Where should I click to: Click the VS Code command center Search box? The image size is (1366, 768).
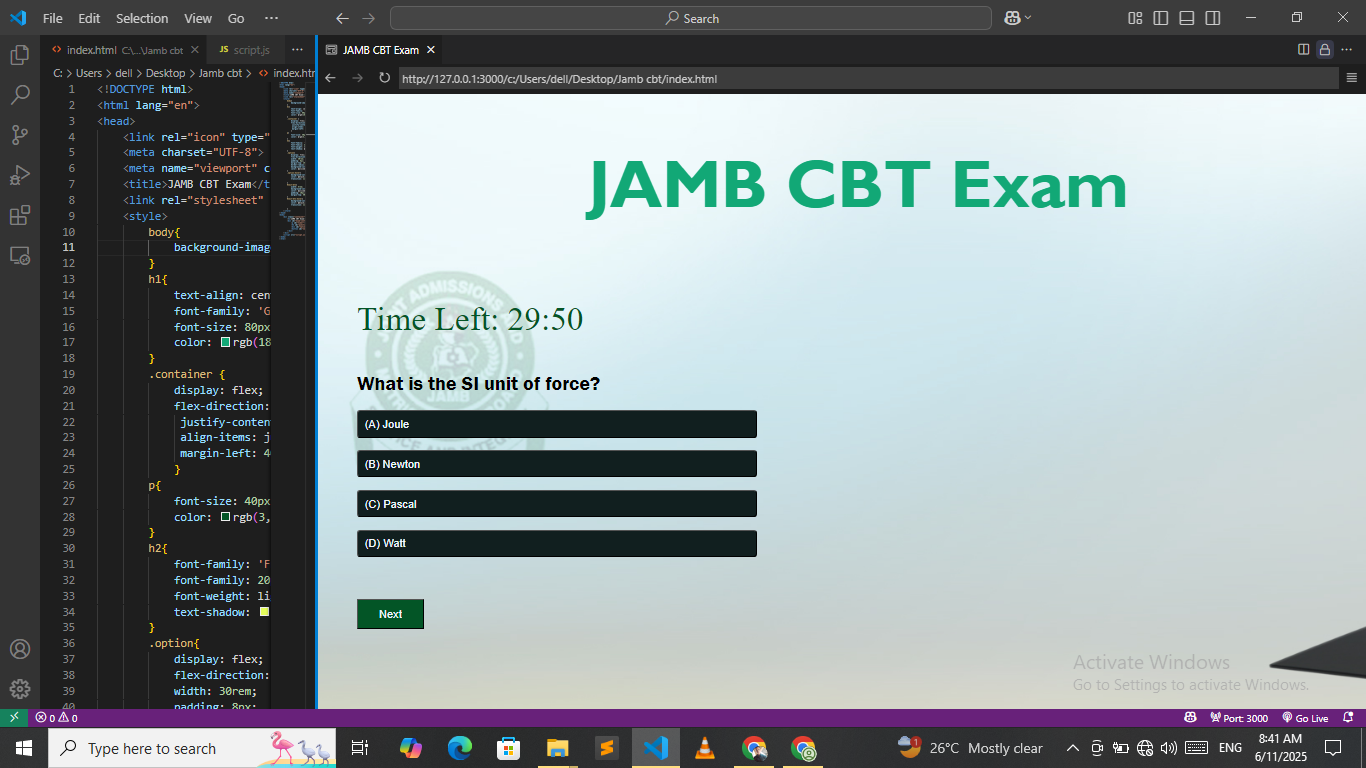pos(691,18)
